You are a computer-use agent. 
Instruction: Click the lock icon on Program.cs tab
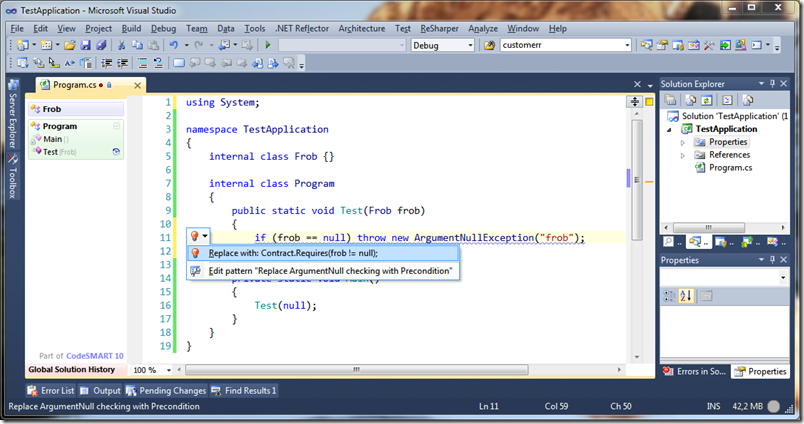click(109, 85)
